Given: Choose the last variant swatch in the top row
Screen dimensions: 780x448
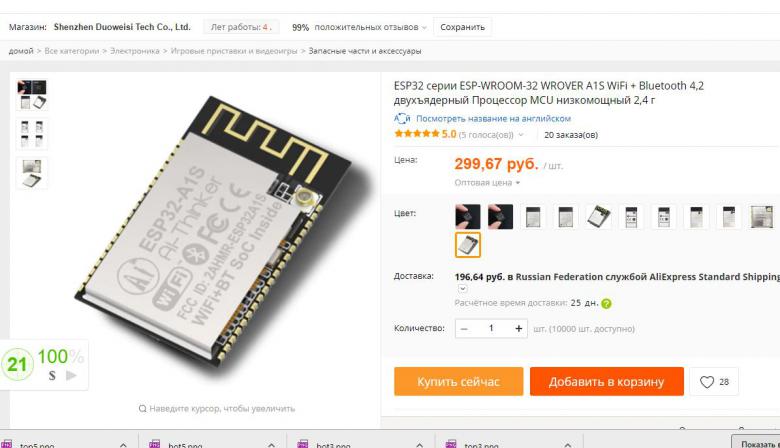Looking at the screenshot, I should click(x=762, y=217).
